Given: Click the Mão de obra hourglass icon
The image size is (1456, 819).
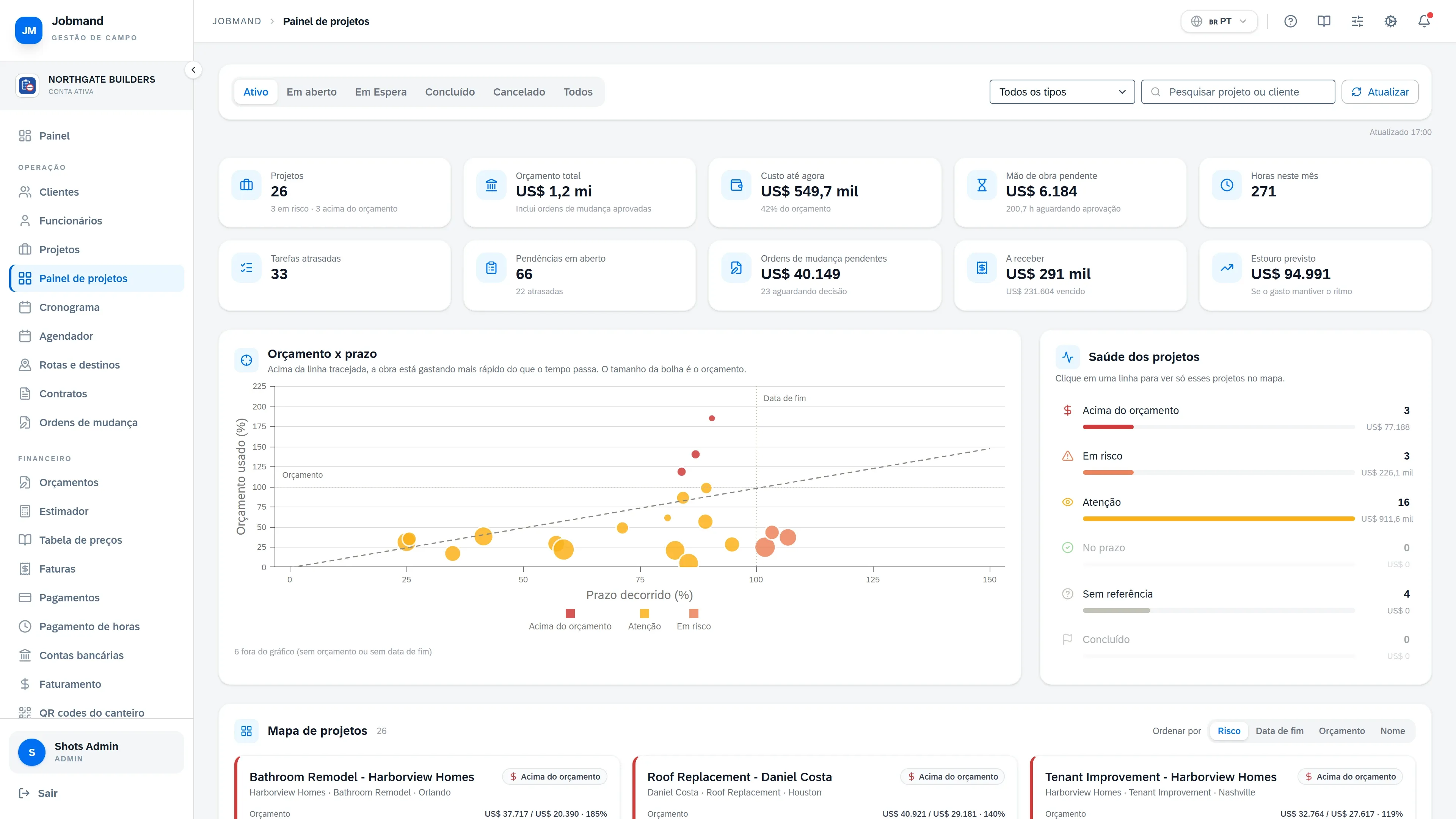Looking at the screenshot, I should (982, 185).
